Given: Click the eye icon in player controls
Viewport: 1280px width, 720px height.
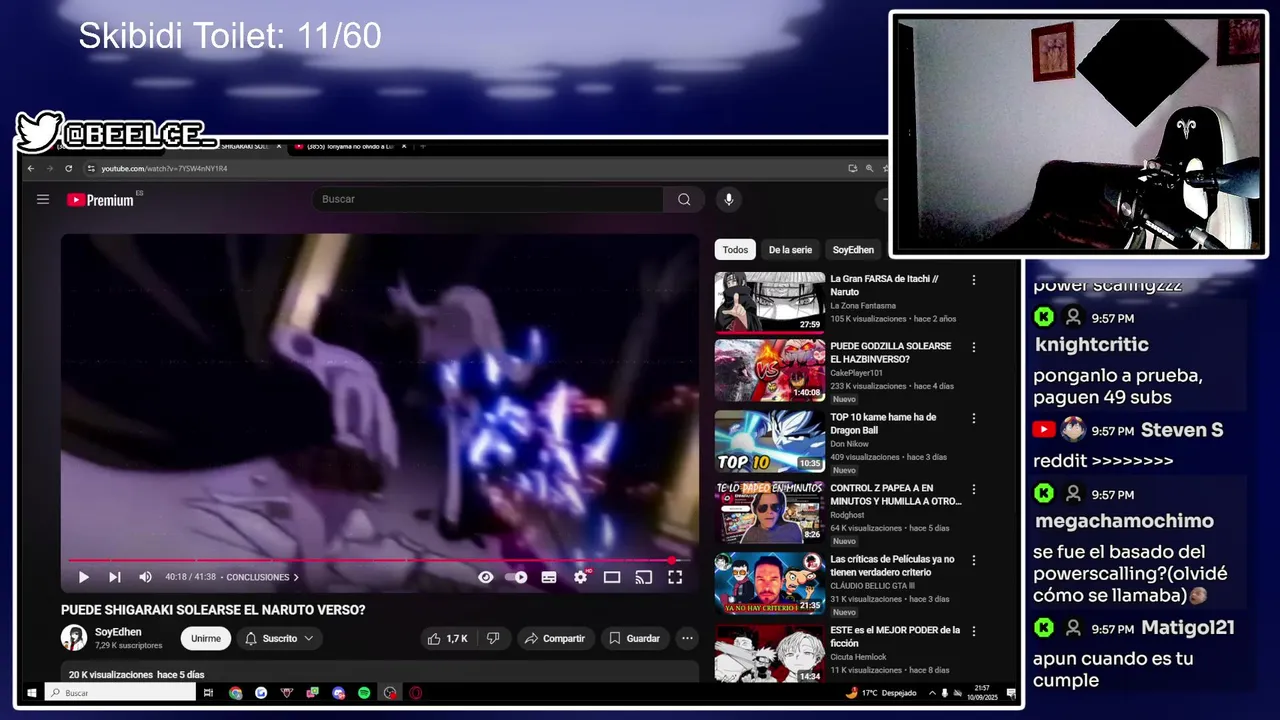Looking at the screenshot, I should click(x=486, y=577).
